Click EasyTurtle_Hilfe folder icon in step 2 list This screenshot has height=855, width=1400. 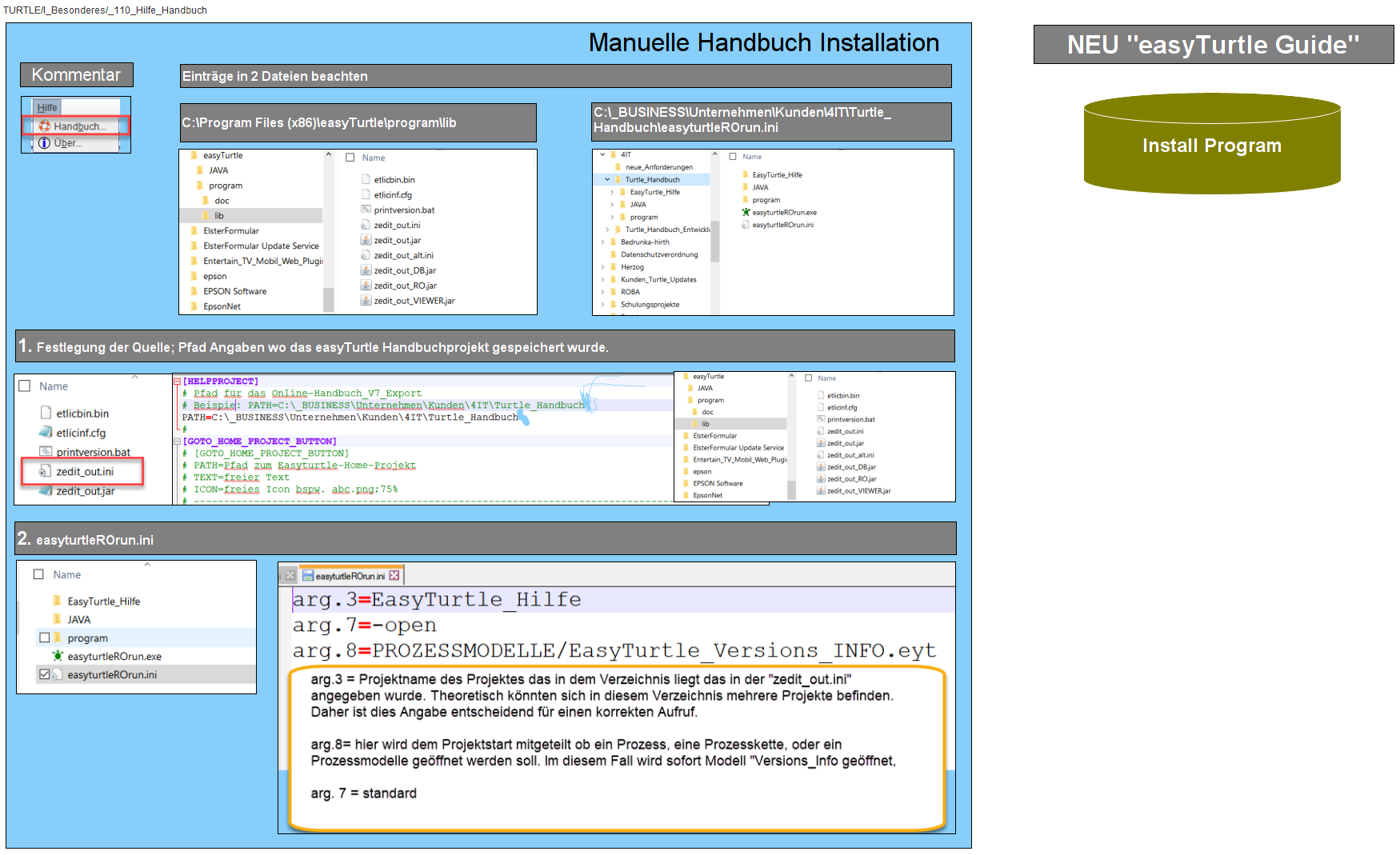coord(58,601)
